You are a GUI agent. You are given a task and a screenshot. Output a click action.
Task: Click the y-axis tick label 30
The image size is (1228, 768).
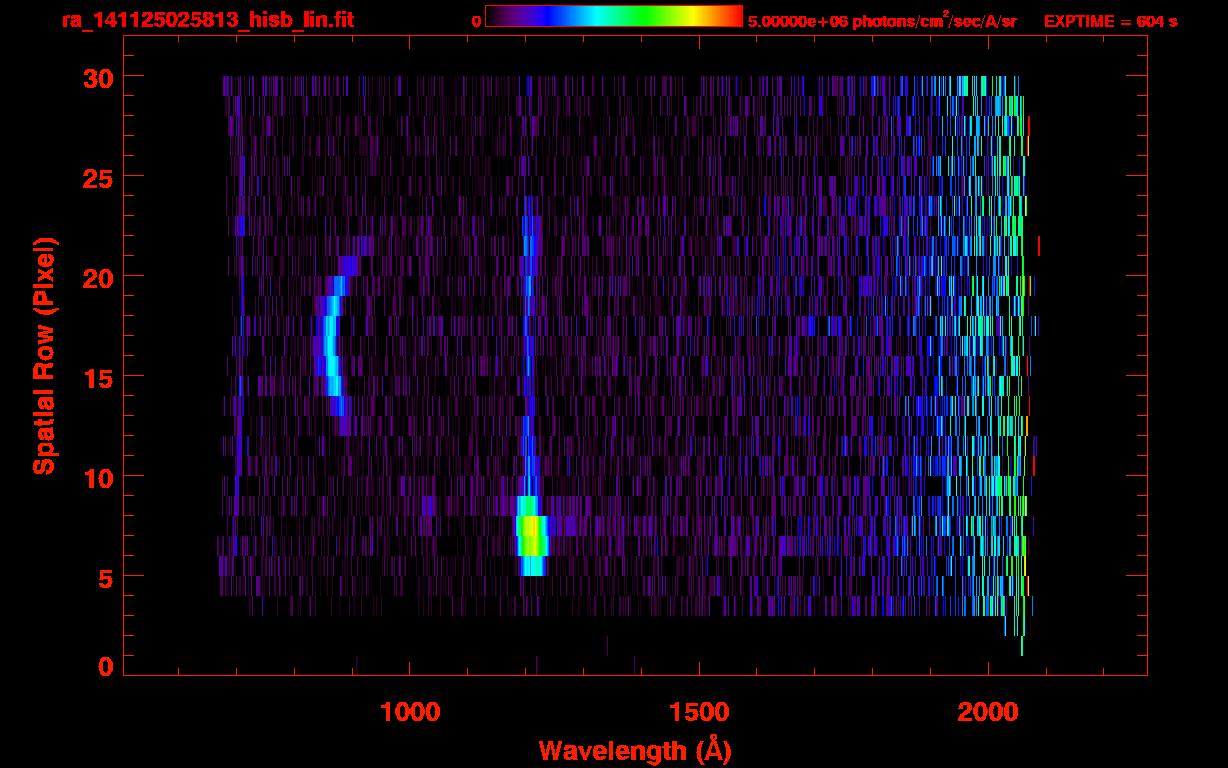(97, 77)
